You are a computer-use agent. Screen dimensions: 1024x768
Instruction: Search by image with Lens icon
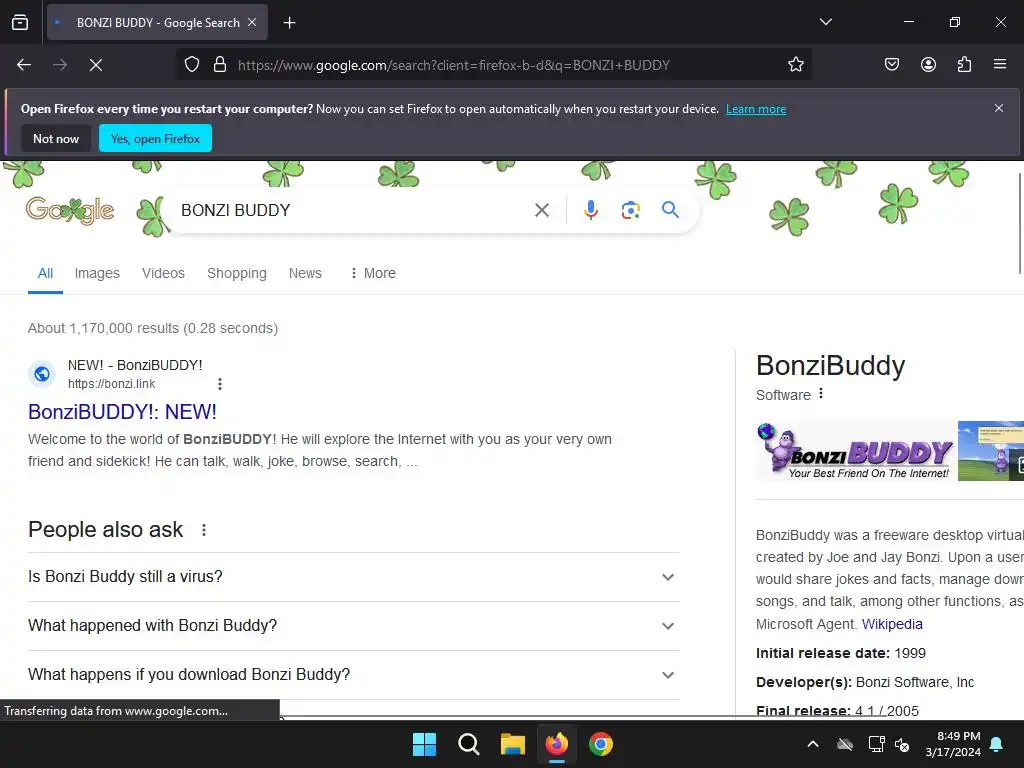click(630, 210)
